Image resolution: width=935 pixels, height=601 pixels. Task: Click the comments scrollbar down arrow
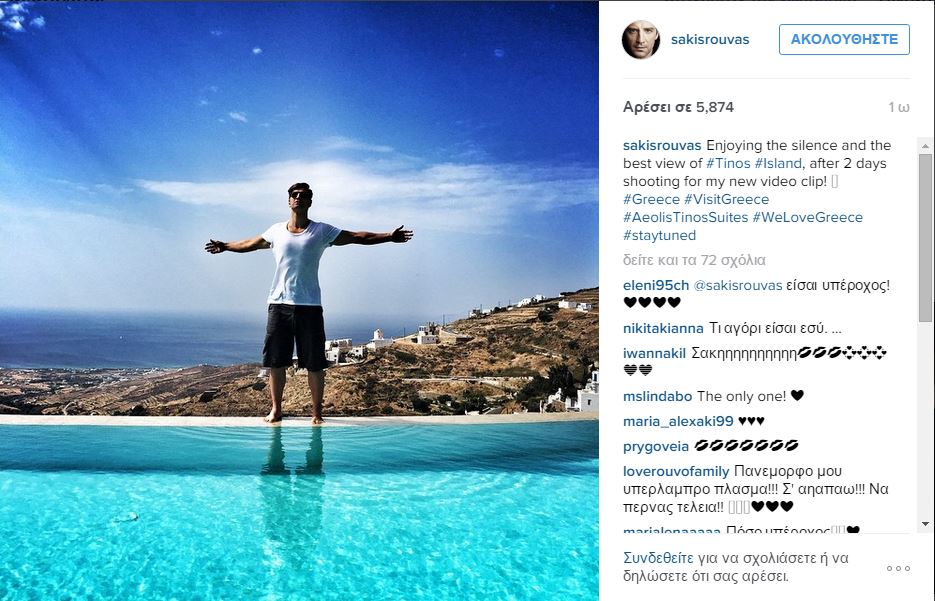[925, 524]
